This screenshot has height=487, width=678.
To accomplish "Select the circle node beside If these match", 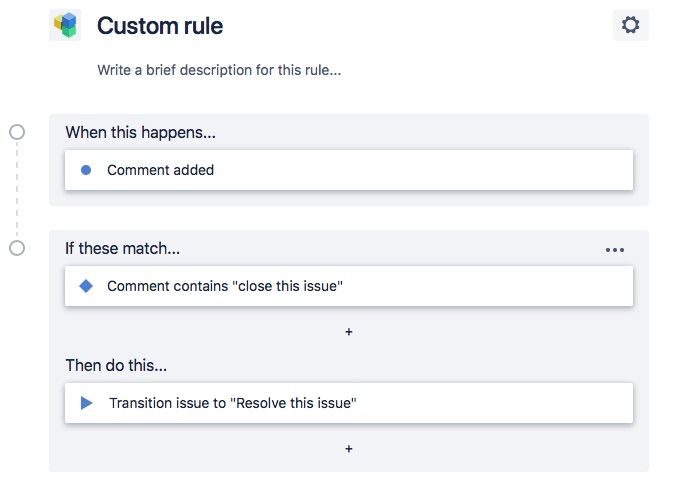I will click(17, 248).
